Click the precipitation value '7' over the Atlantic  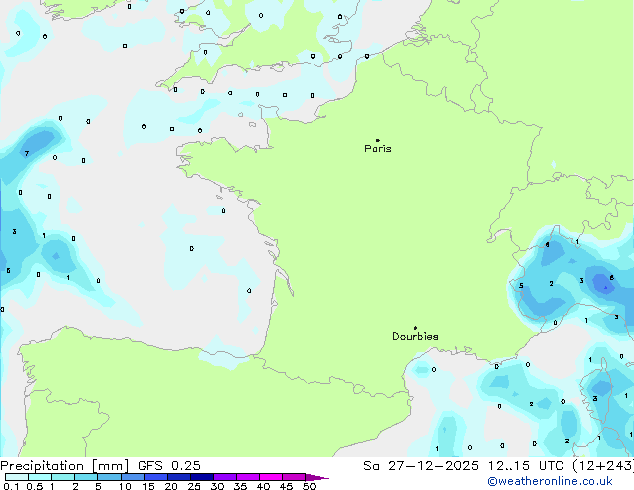(27, 154)
